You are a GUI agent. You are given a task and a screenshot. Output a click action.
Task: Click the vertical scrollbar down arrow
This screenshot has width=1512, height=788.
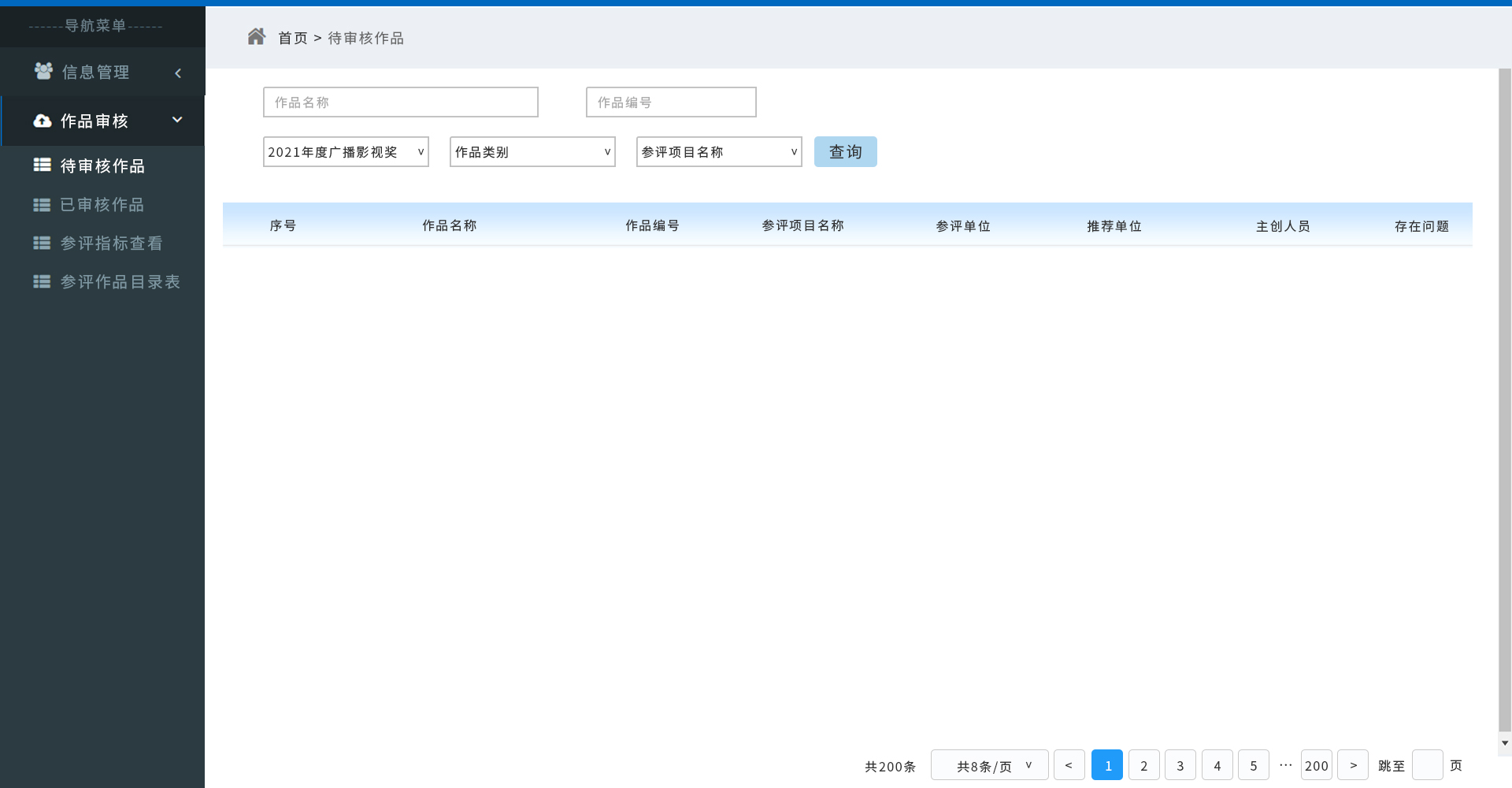(1505, 743)
